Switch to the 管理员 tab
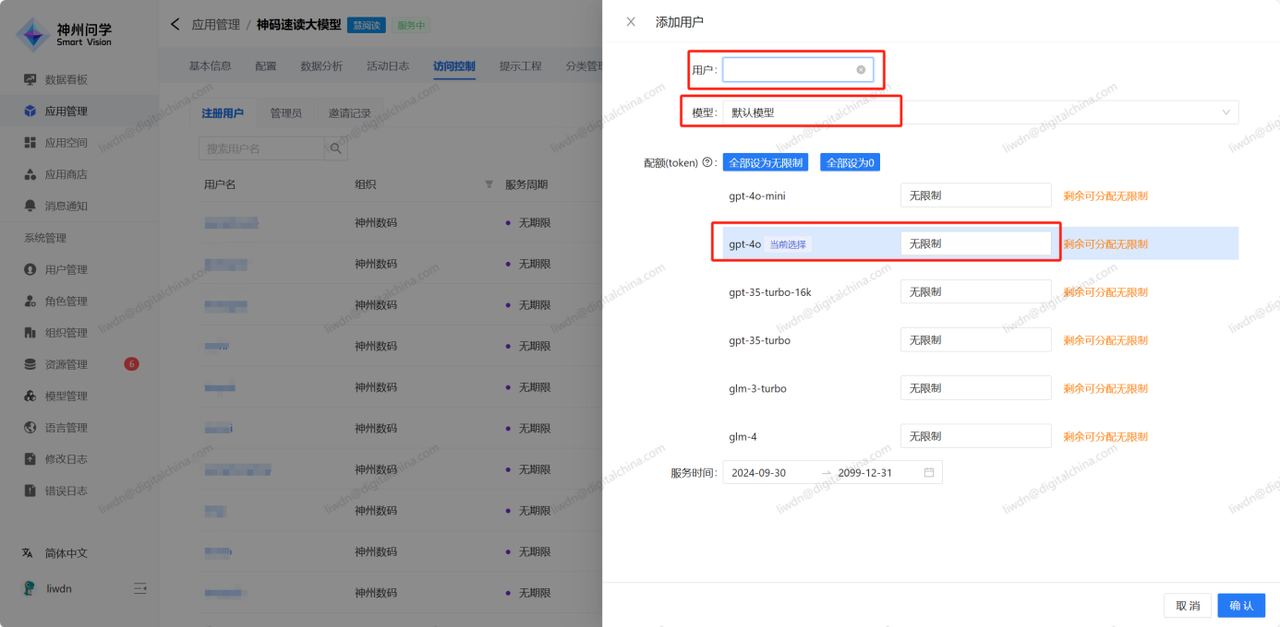This screenshot has height=627, width=1280. point(286,114)
